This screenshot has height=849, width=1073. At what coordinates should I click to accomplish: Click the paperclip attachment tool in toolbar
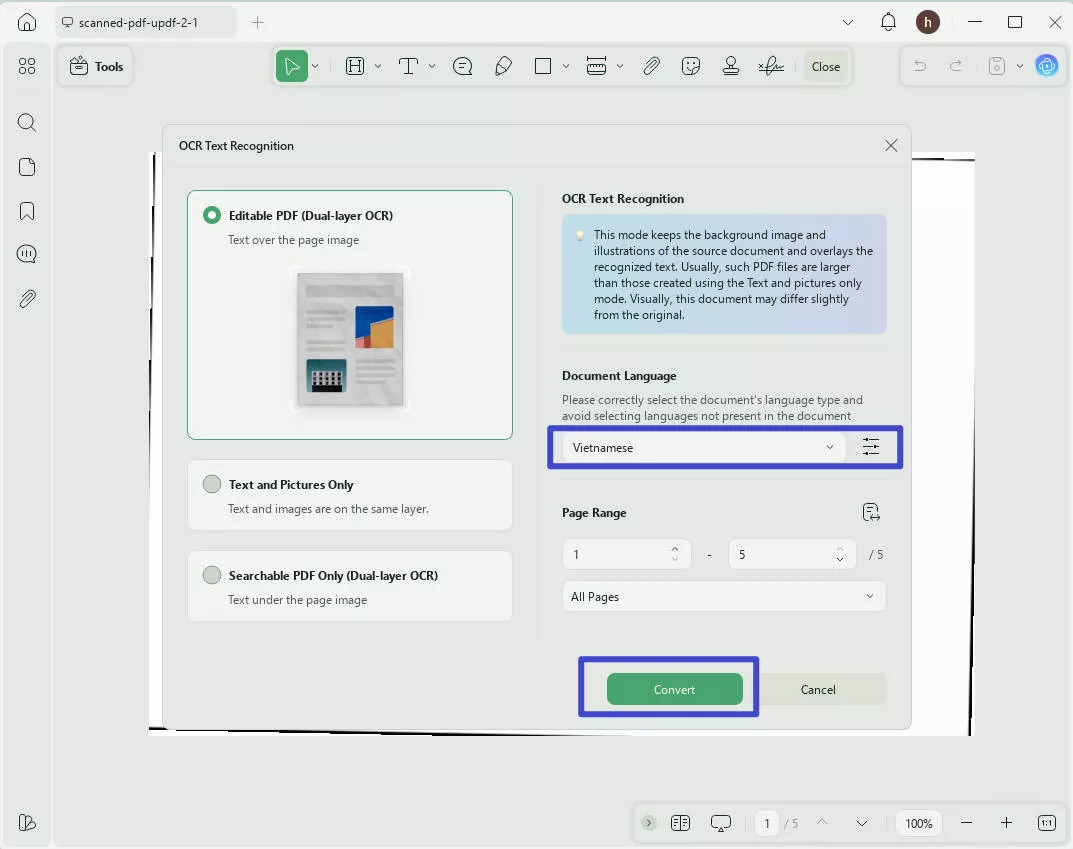651,66
